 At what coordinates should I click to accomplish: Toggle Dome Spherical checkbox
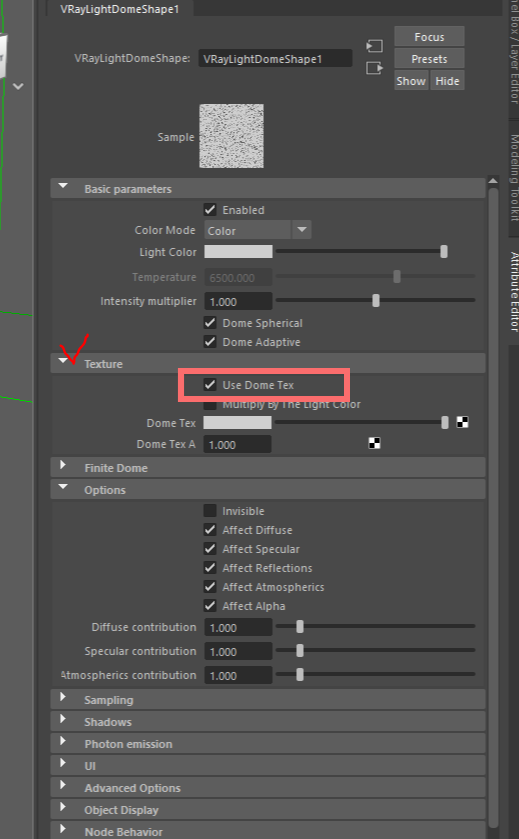coord(210,323)
